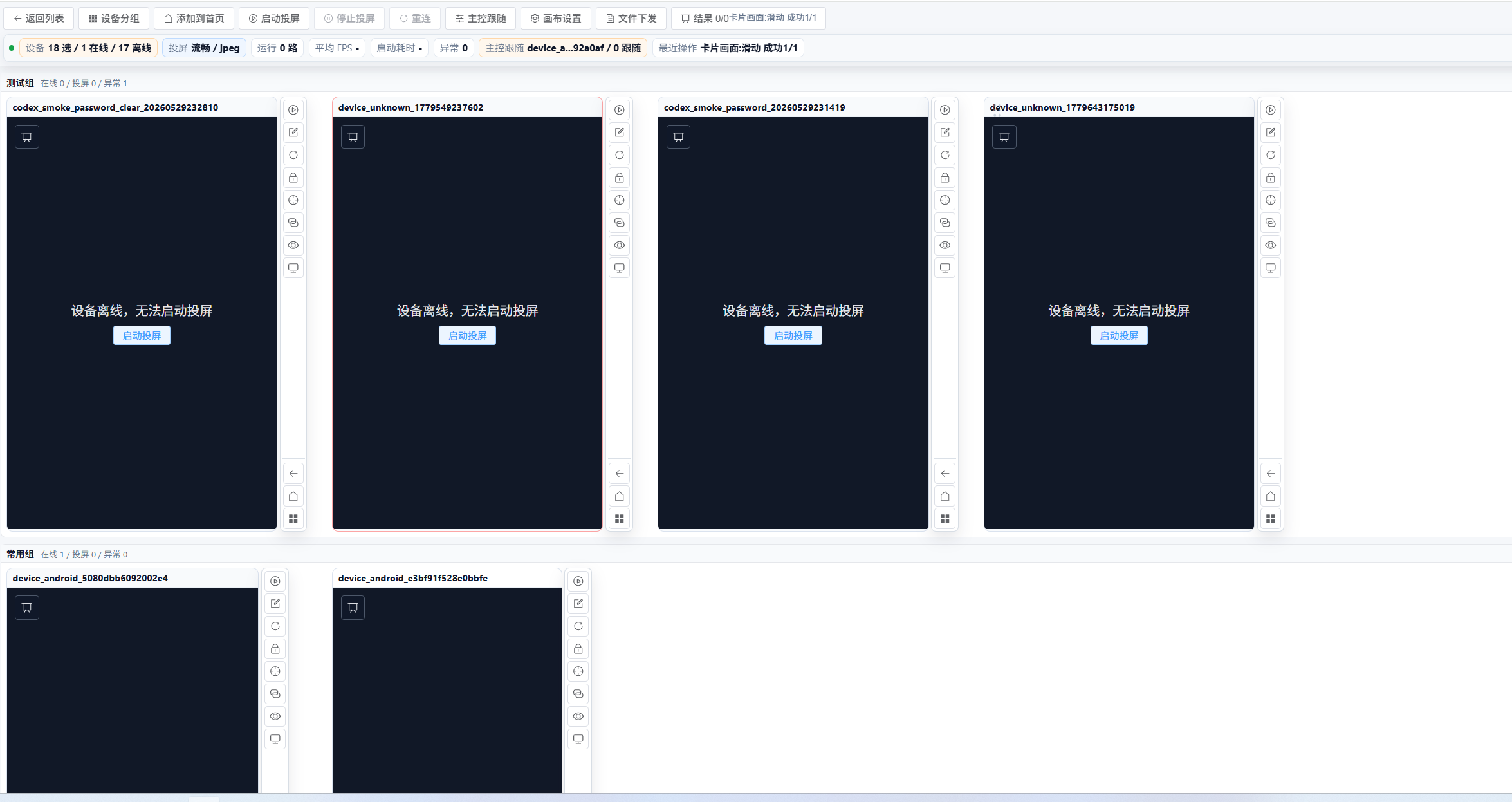The width and height of the screenshot is (1512, 802).
Task: Toggle eye icon beside codex_smoke_password_clear card
Action: point(293,245)
